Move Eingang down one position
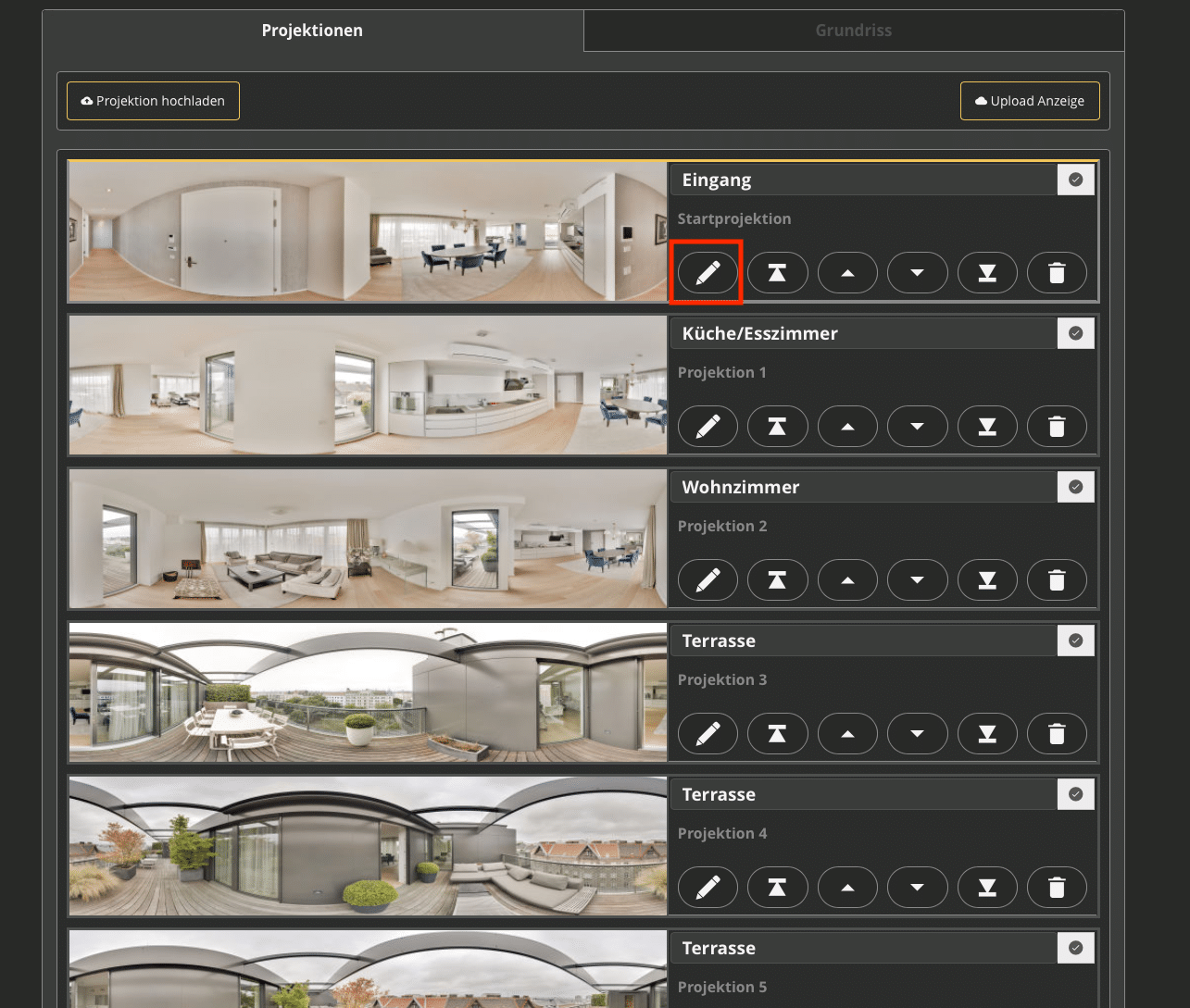The width and height of the screenshot is (1190, 1008). [917, 273]
